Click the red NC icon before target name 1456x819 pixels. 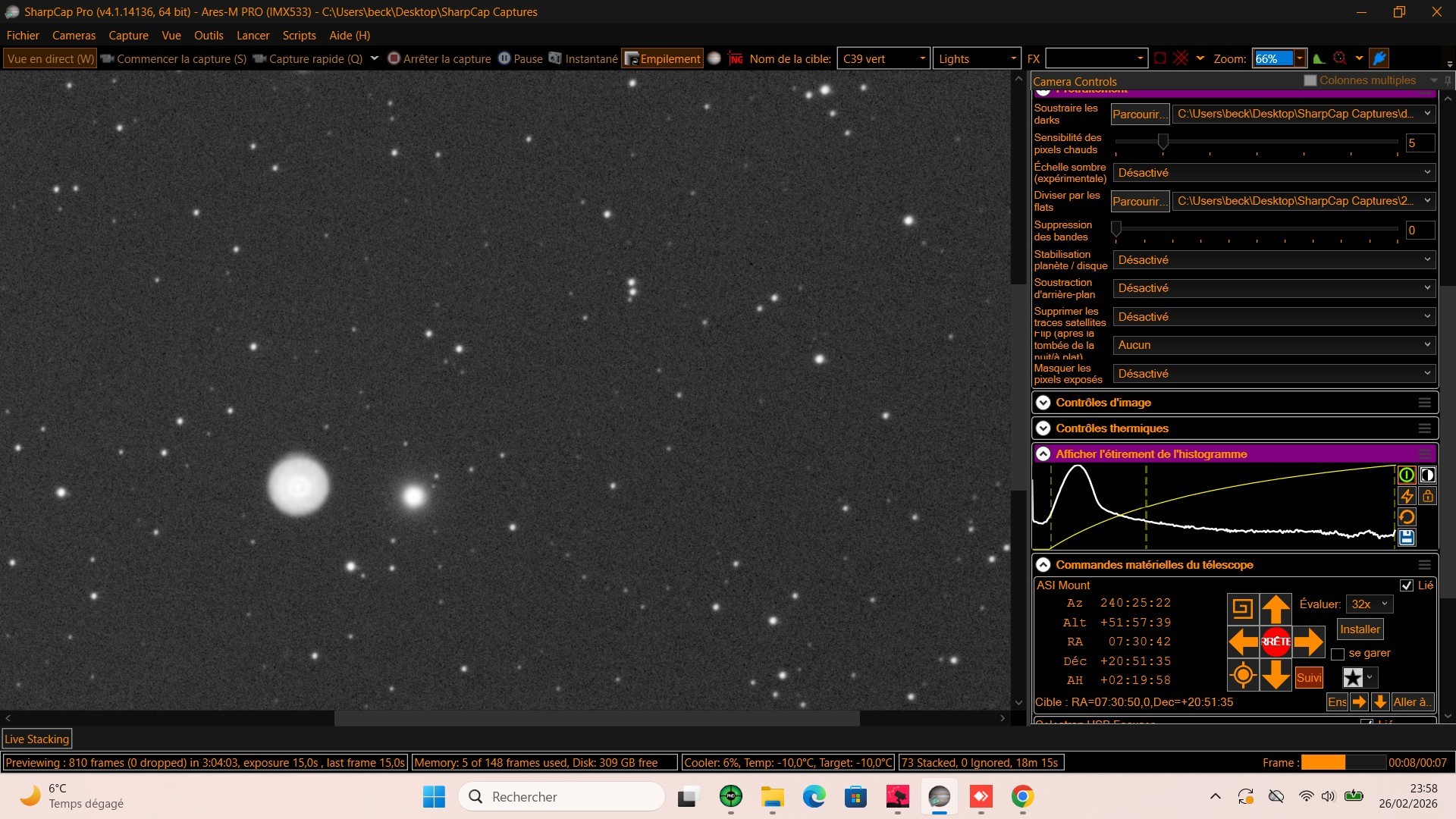coord(736,58)
